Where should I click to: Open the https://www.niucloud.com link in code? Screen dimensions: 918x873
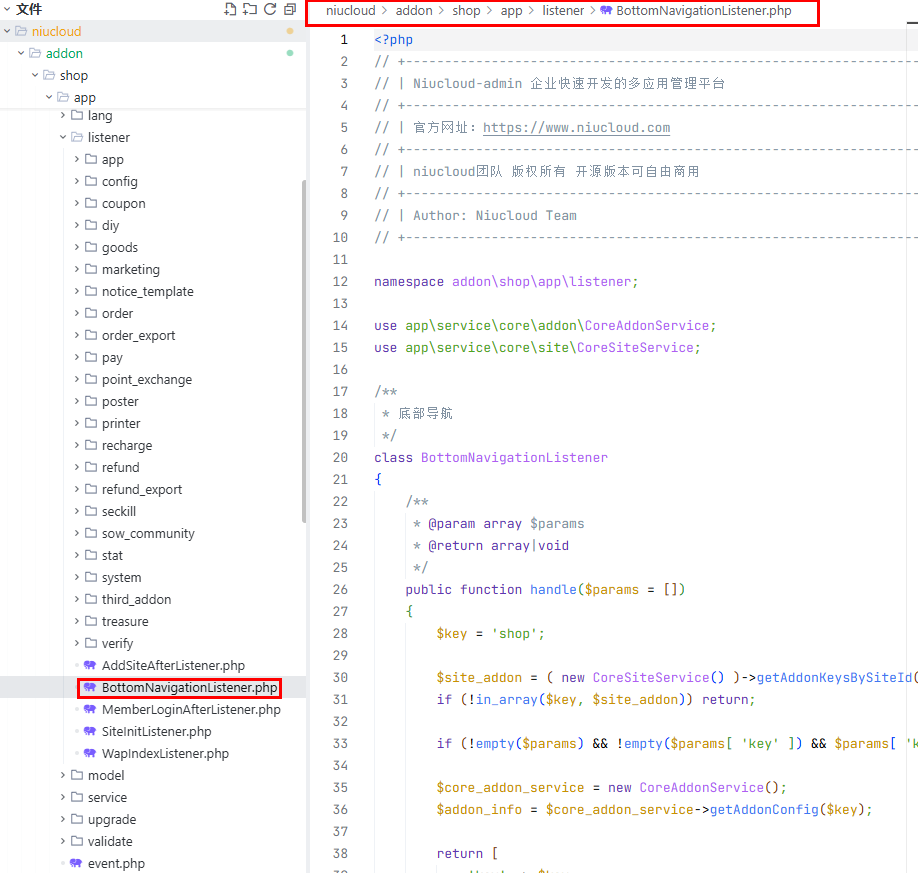tap(576, 127)
